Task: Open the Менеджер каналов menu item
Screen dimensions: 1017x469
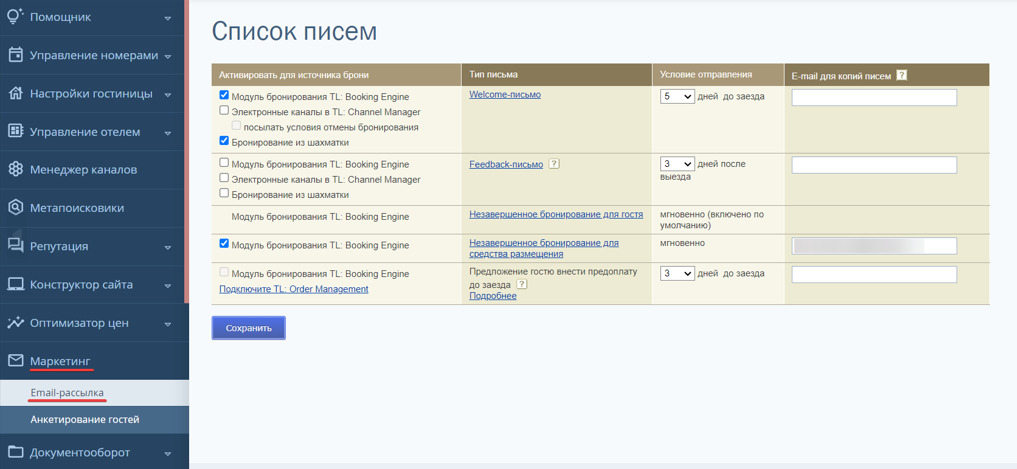Action: tap(84, 170)
